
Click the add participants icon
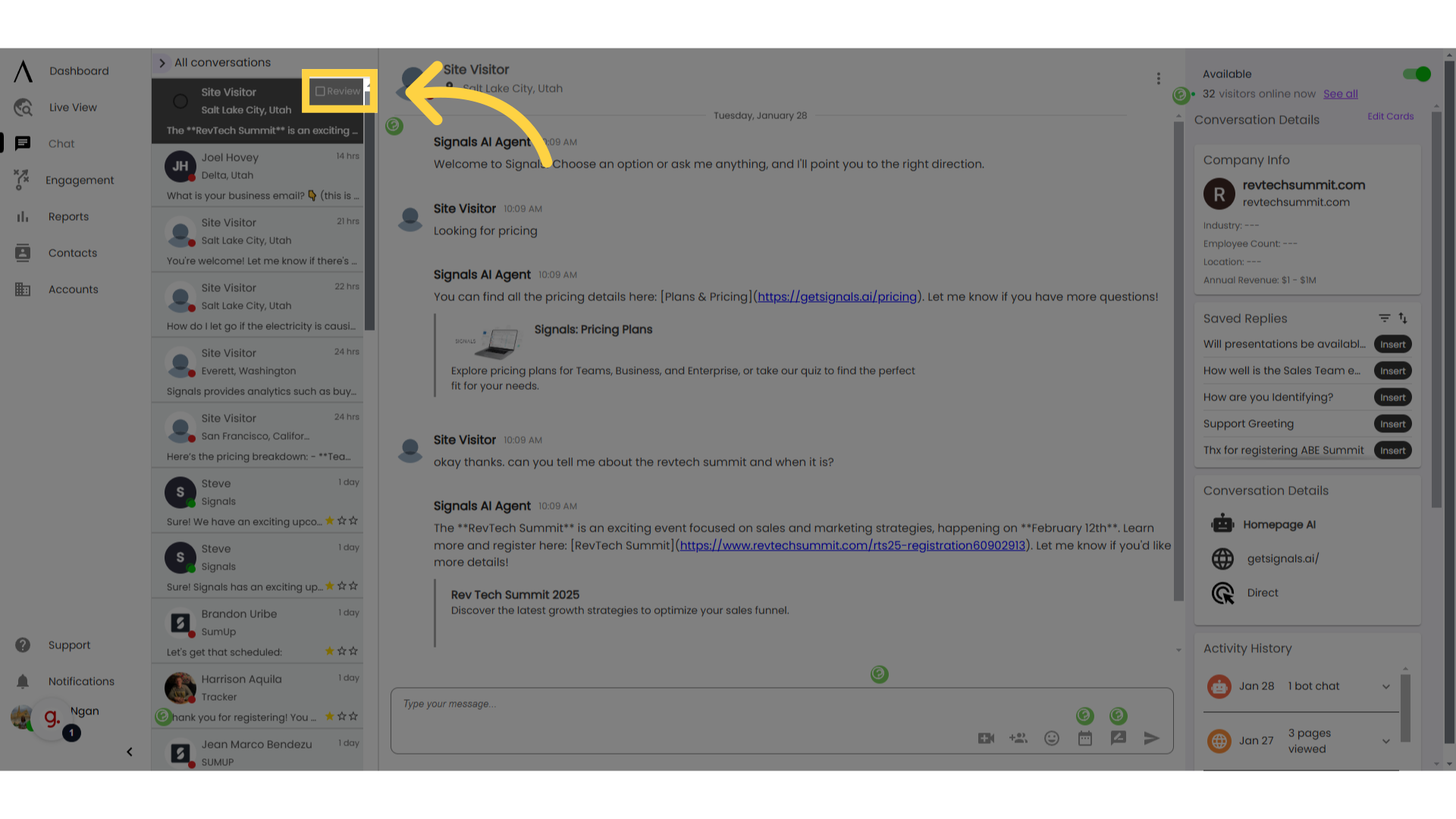pos(1018,739)
